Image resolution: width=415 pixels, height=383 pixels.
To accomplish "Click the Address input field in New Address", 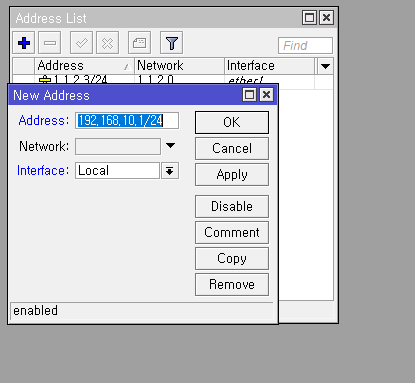I will pyautogui.click(x=127, y=121).
